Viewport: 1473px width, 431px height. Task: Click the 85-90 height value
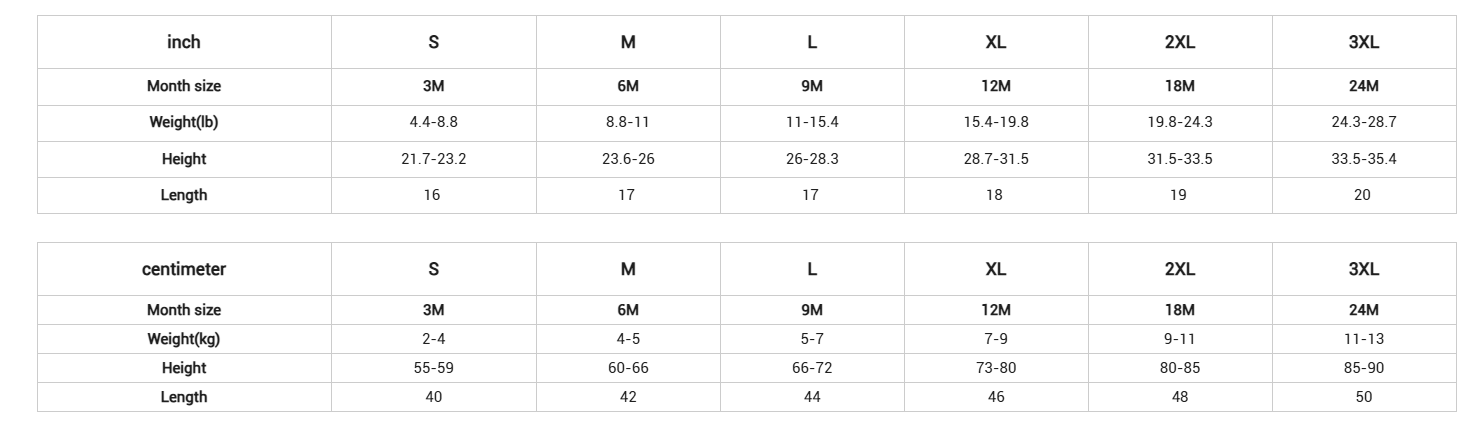click(1363, 368)
